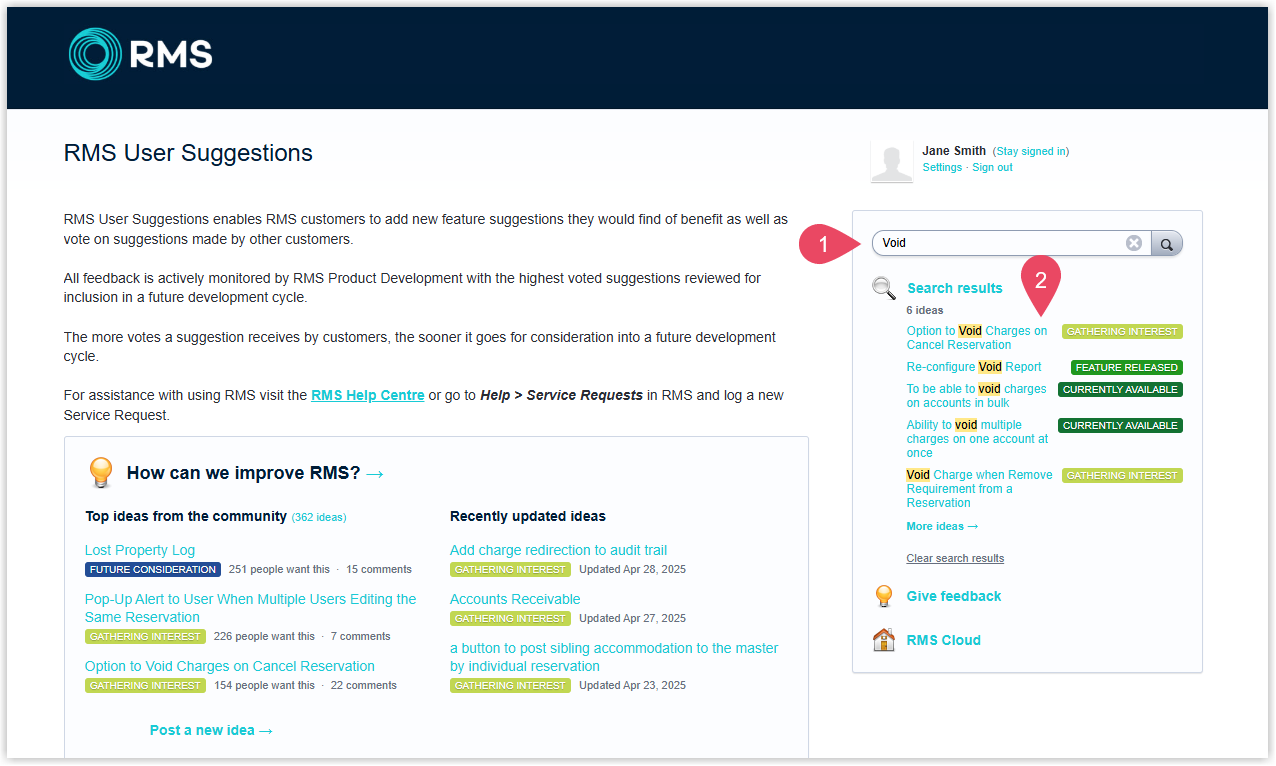Open Ability to void multiple charges result
This screenshot has height=766, width=1276.
pyautogui.click(x=978, y=439)
